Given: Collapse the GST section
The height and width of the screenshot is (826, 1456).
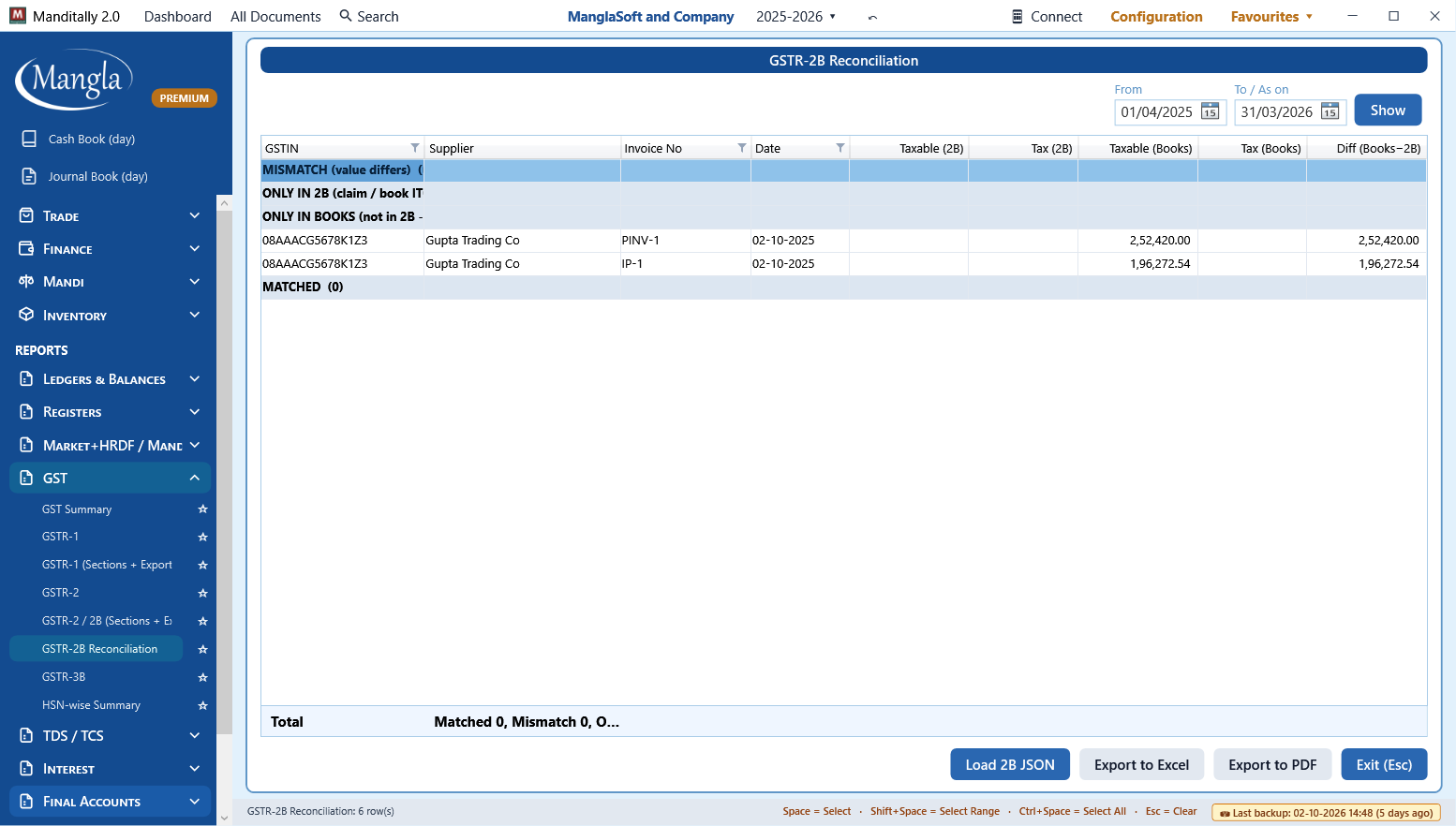Looking at the screenshot, I should pos(195,478).
